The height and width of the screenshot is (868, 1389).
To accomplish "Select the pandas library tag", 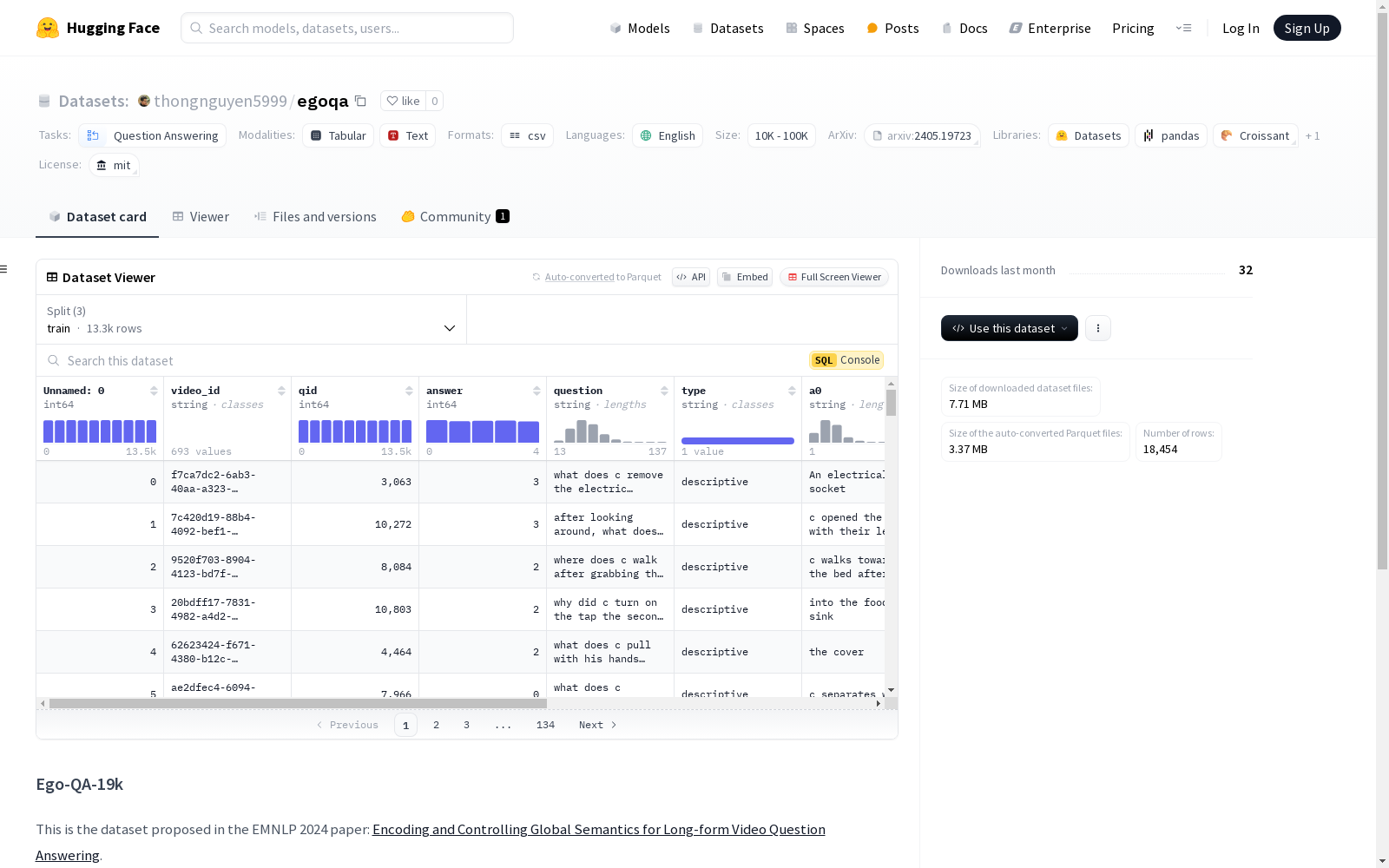I will pyautogui.click(x=1171, y=135).
